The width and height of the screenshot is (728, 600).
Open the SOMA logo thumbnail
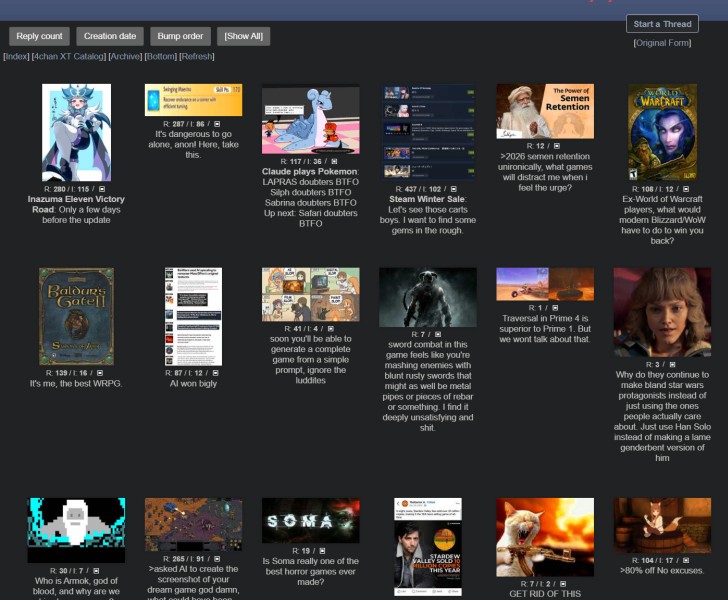coord(311,521)
